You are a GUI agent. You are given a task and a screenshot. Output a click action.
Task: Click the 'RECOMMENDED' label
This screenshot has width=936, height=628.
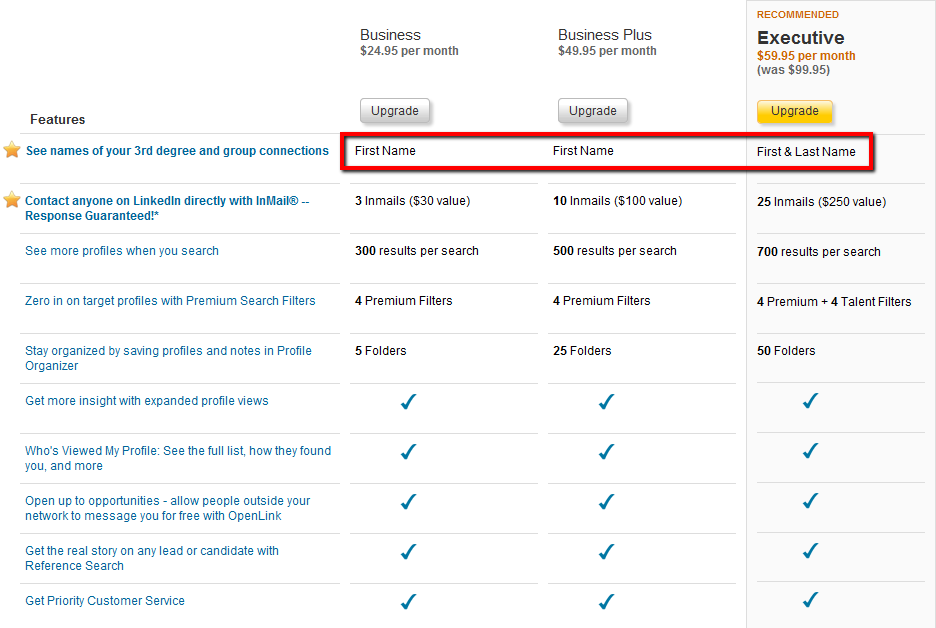[x=798, y=14]
